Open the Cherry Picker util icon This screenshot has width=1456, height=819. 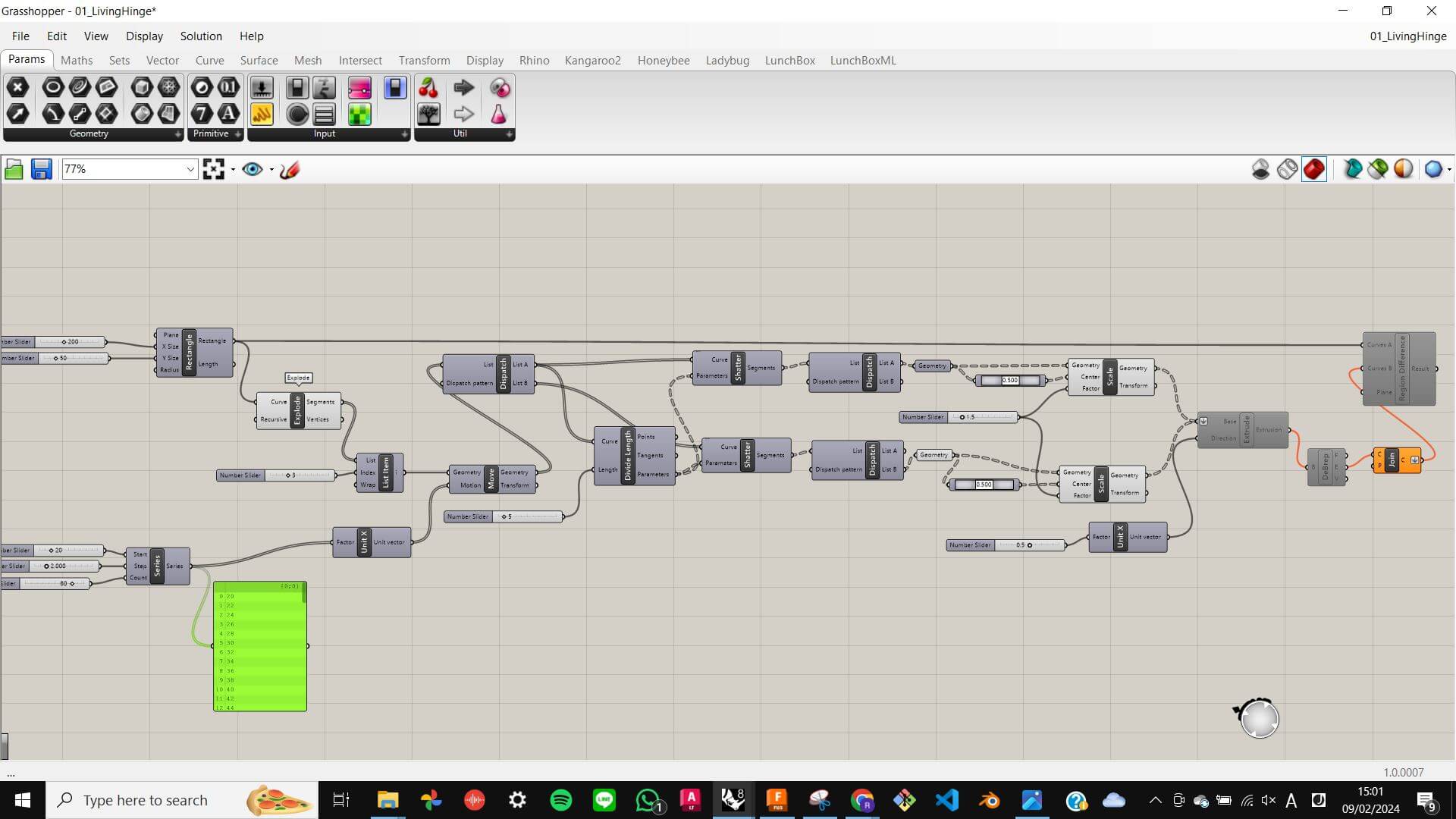[428, 88]
